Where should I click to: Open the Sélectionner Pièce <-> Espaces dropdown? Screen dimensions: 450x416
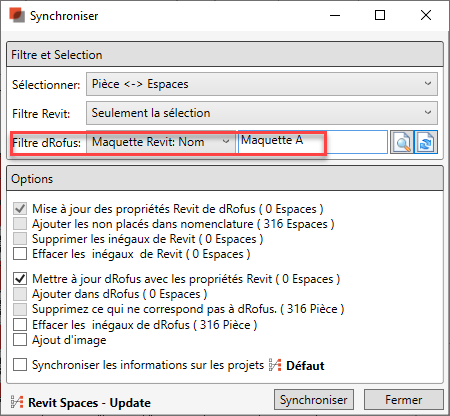tap(262, 84)
